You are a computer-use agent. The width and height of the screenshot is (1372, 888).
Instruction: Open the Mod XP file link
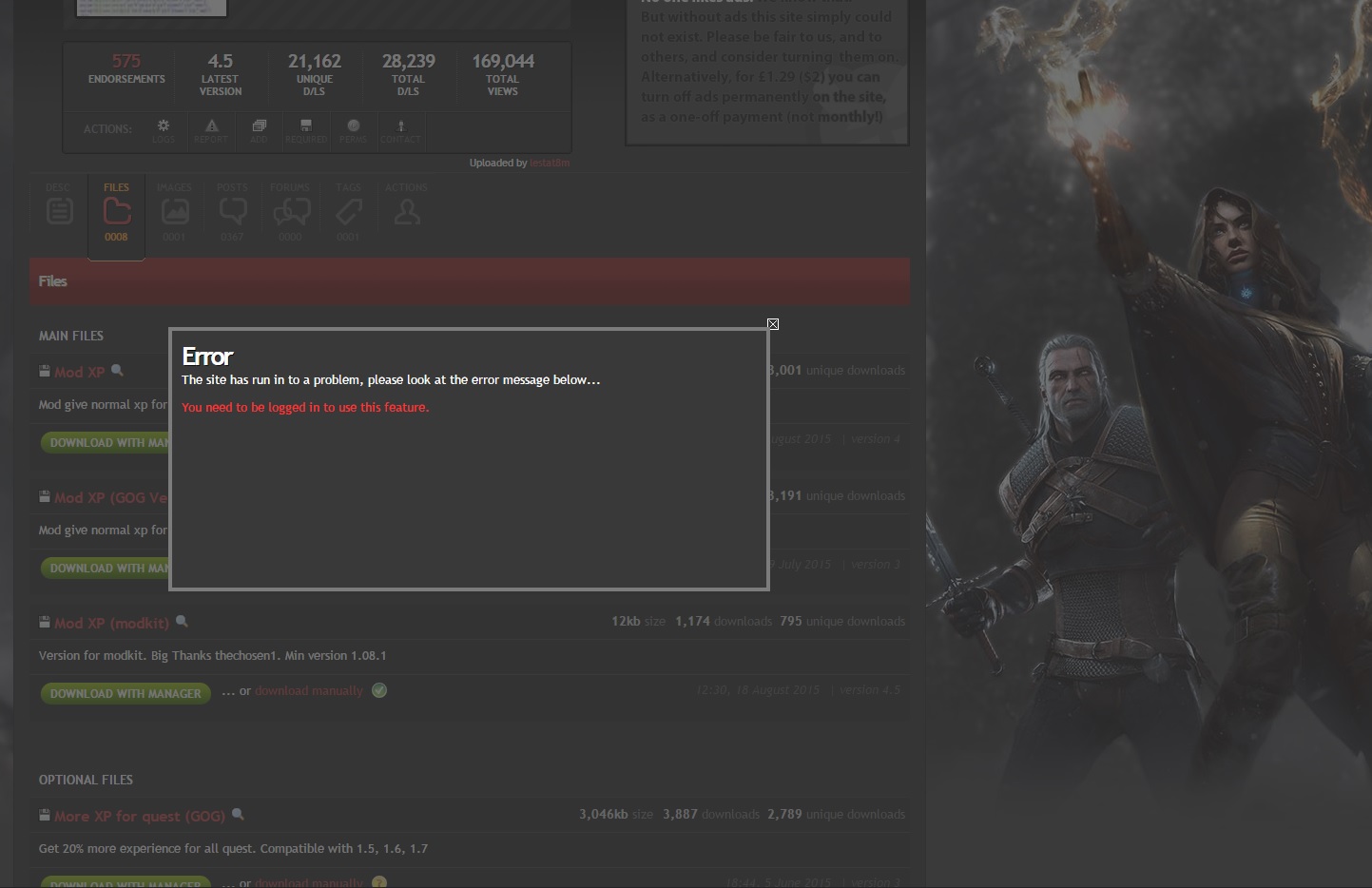coord(80,372)
